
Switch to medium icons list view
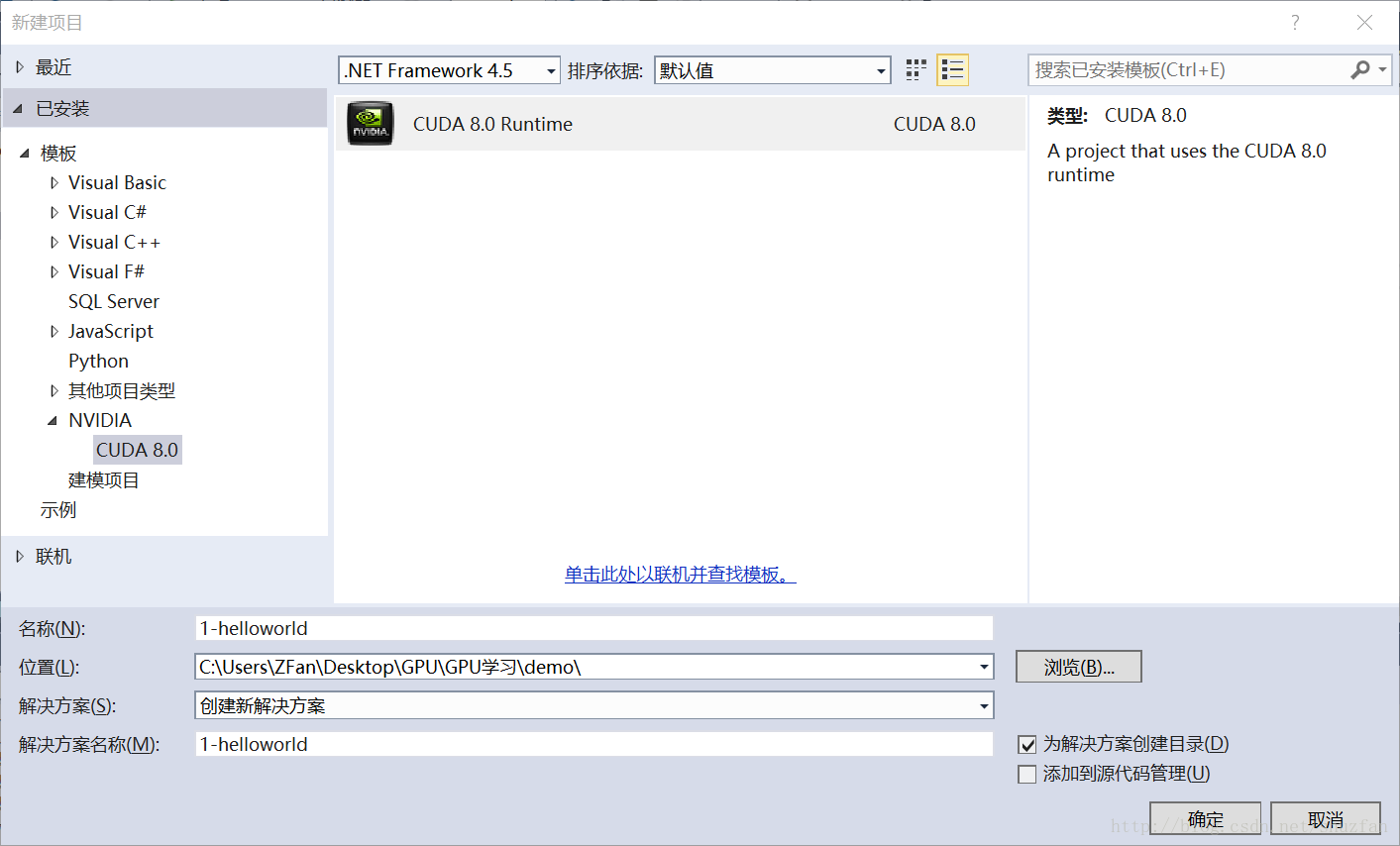click(x=952, y=70)
